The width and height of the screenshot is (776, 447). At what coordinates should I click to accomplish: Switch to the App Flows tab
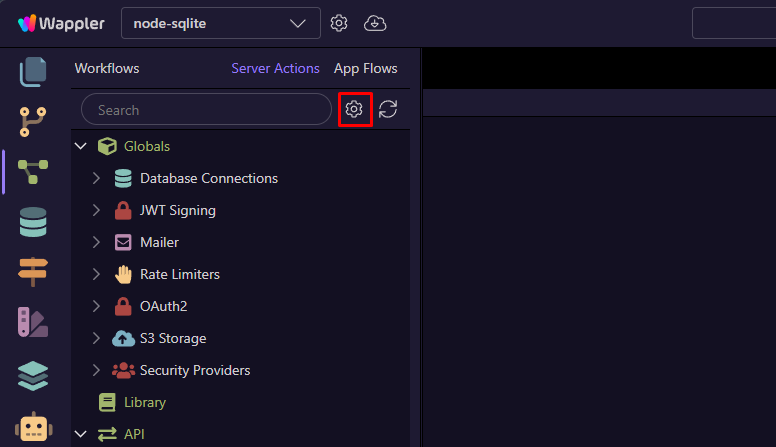365,69
